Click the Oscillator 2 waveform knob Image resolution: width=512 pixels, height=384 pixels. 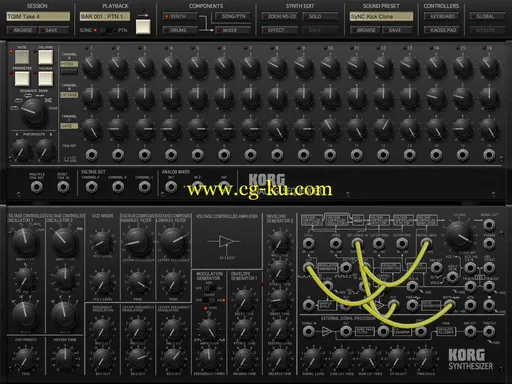(64, 241)
